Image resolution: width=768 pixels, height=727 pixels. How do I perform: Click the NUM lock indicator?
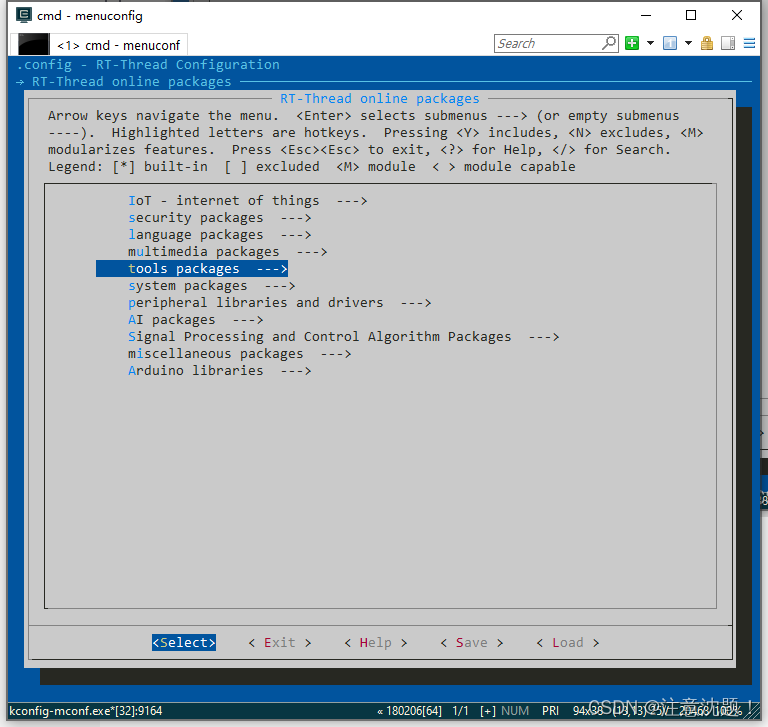click(515, 711)
